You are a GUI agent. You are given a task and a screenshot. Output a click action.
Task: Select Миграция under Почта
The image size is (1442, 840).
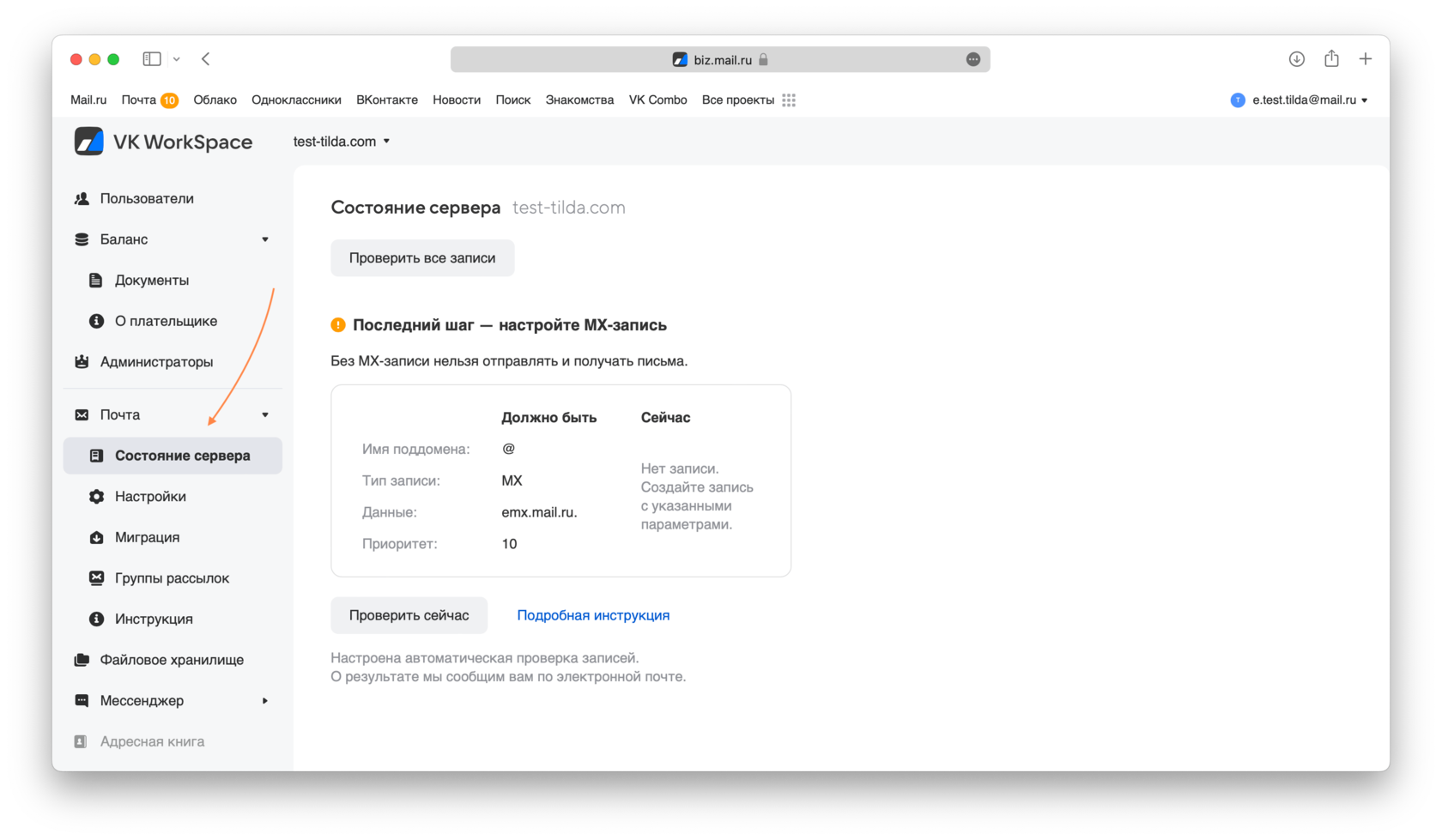148,537
